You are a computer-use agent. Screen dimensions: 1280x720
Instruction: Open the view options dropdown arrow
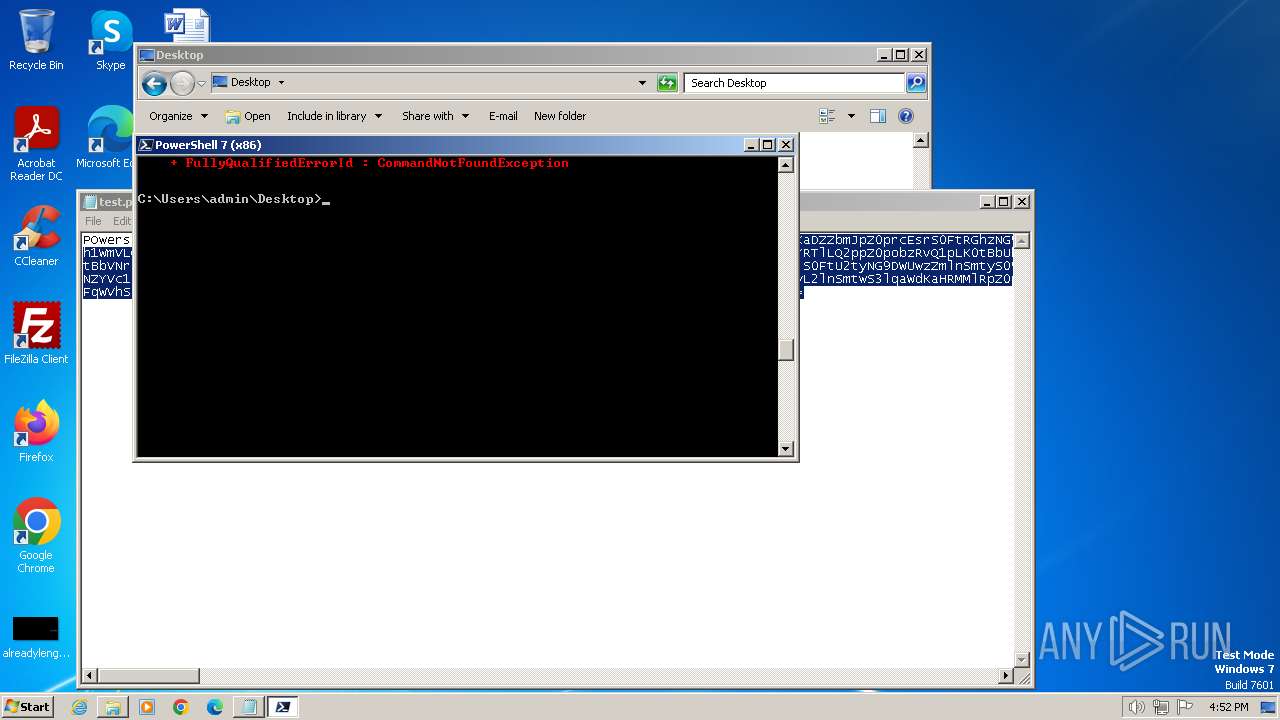851,116
